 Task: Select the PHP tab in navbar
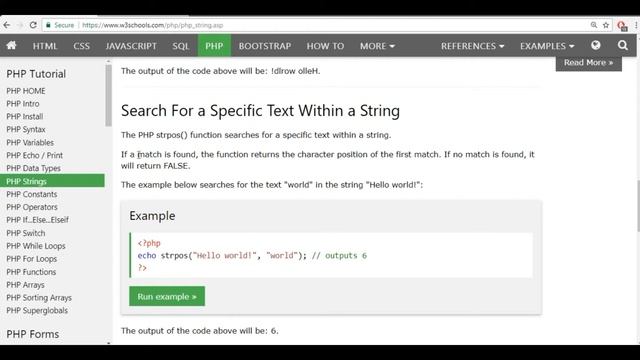214,46
